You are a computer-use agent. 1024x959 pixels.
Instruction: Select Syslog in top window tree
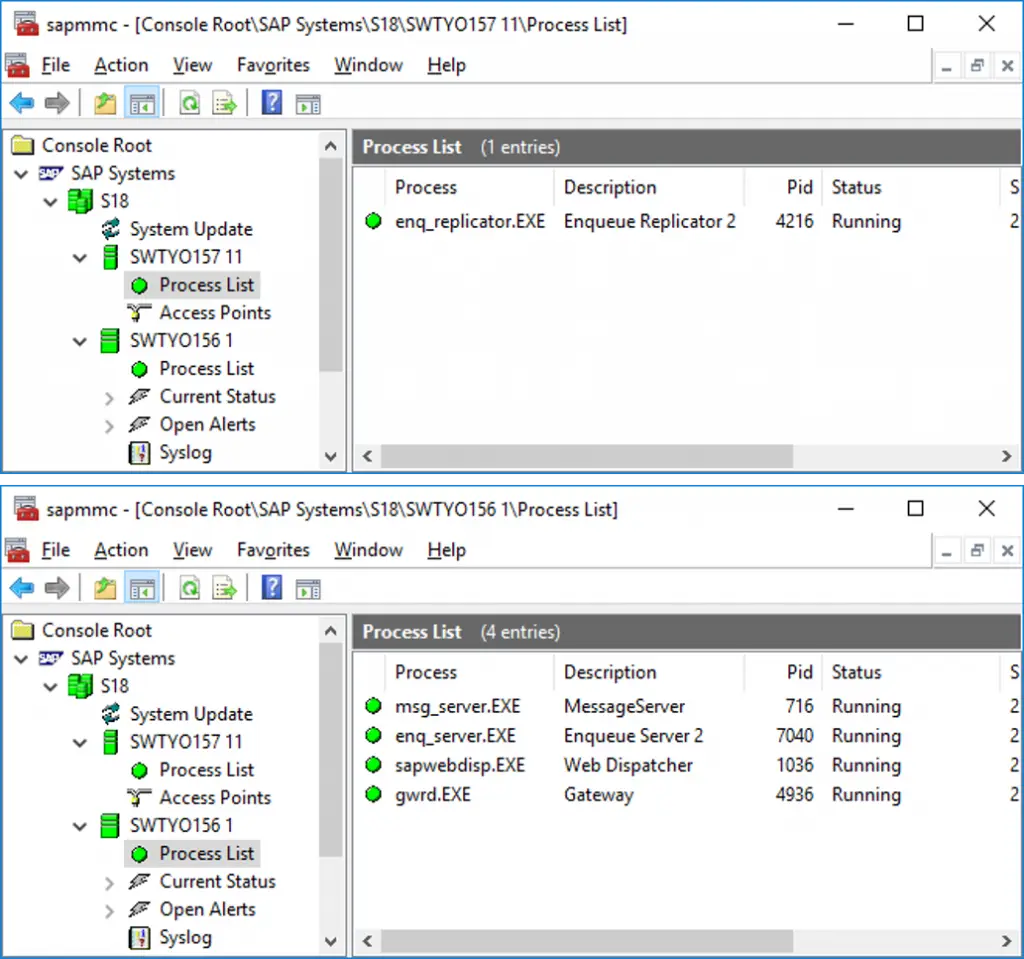click(x=185, y=453)
